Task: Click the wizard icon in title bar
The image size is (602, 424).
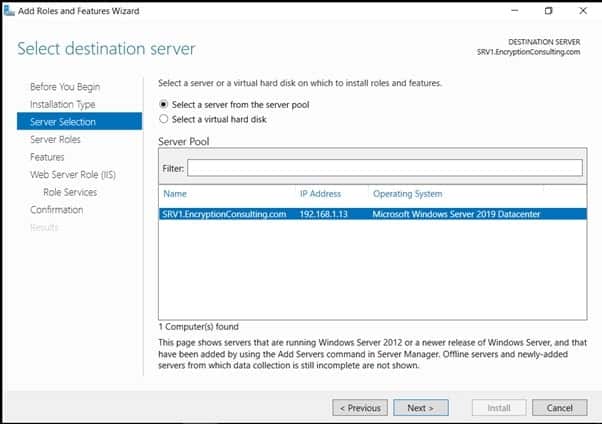Action: 9,10
